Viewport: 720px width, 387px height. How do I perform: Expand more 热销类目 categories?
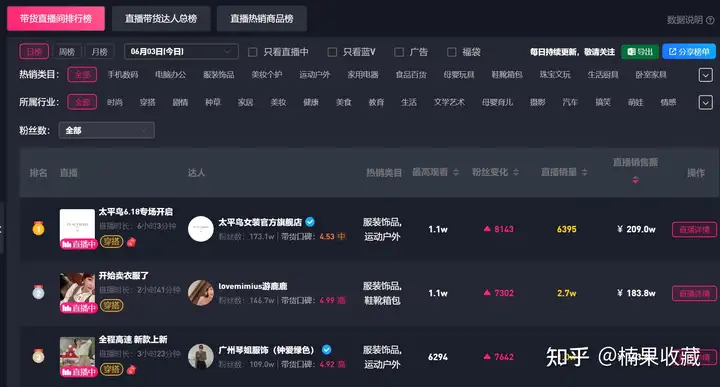coord(706,75)
